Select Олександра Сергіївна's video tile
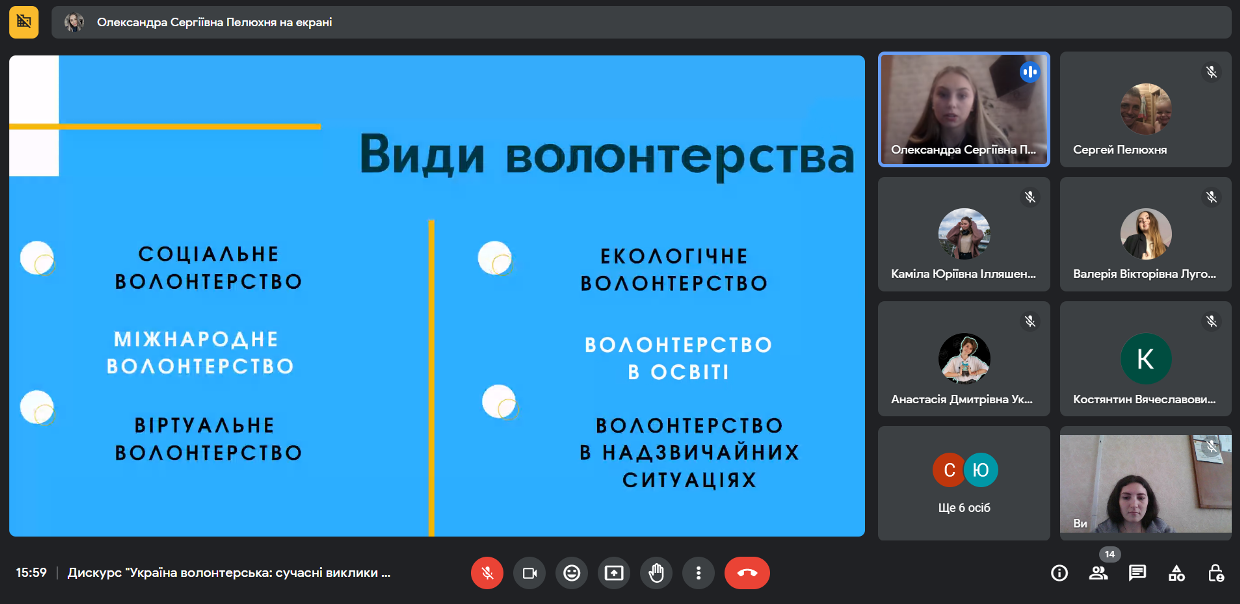 pos(964,109)
